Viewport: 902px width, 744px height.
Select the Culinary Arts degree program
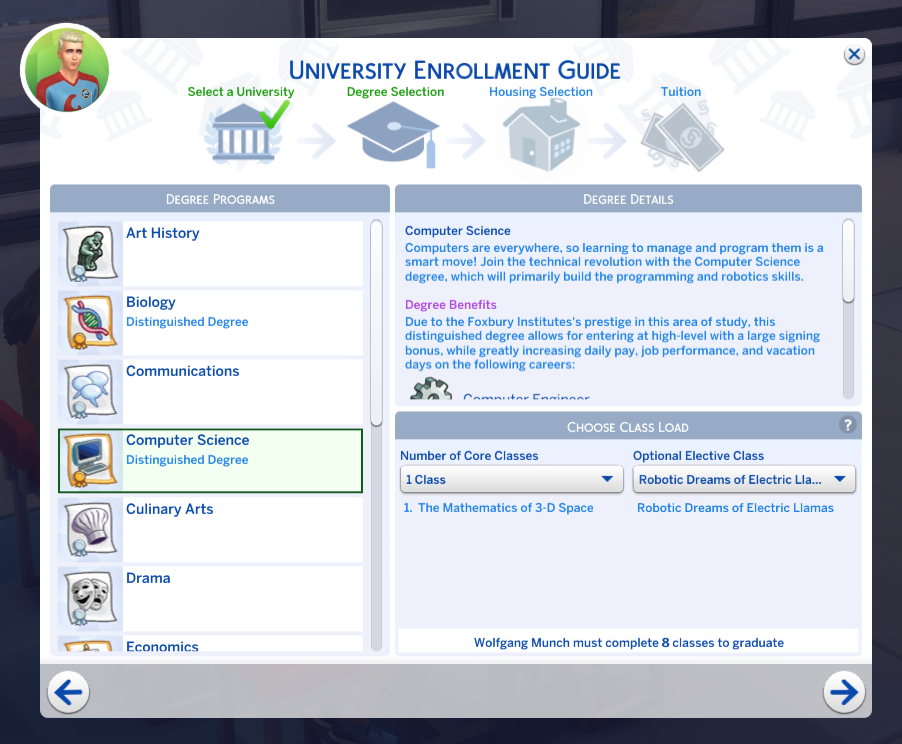tap(211, 530)
